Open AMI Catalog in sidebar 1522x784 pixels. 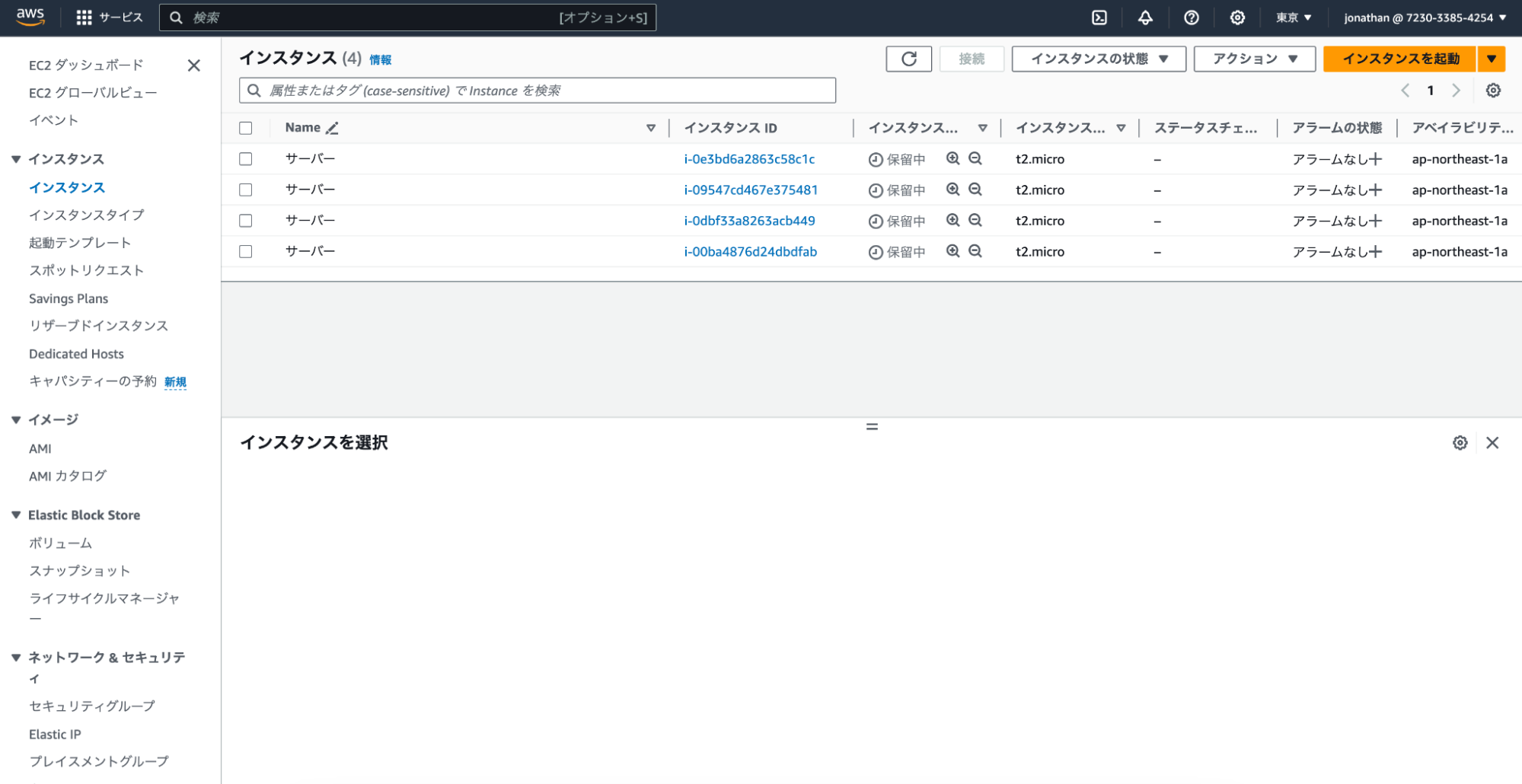coord(68,476)
